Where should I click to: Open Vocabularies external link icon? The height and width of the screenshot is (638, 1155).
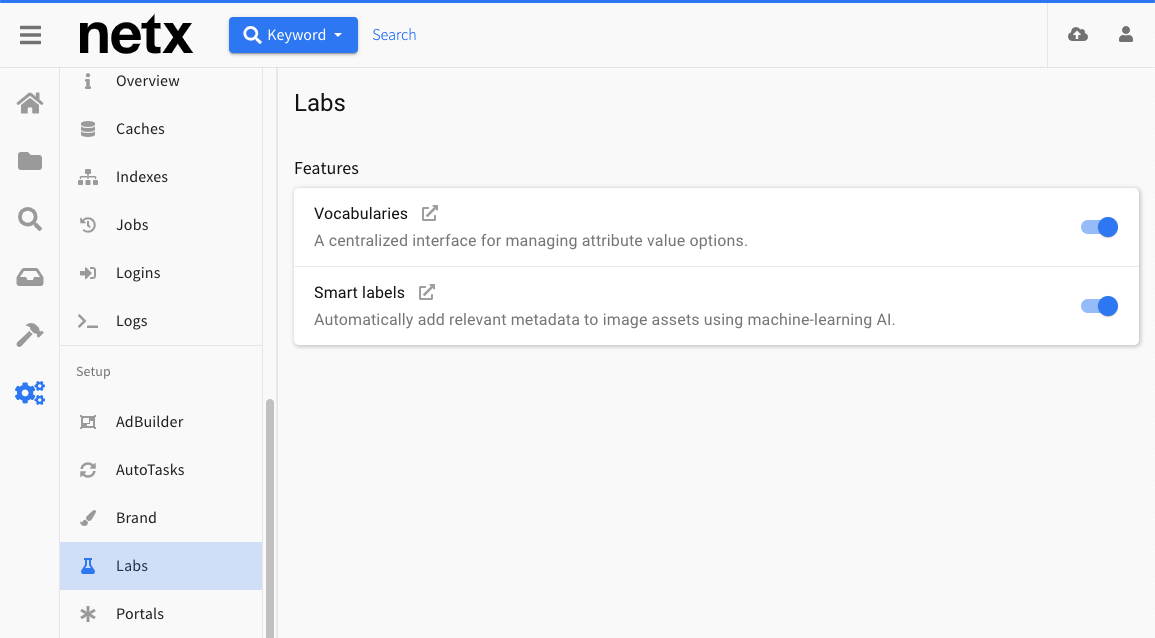[x=429, y=213]
